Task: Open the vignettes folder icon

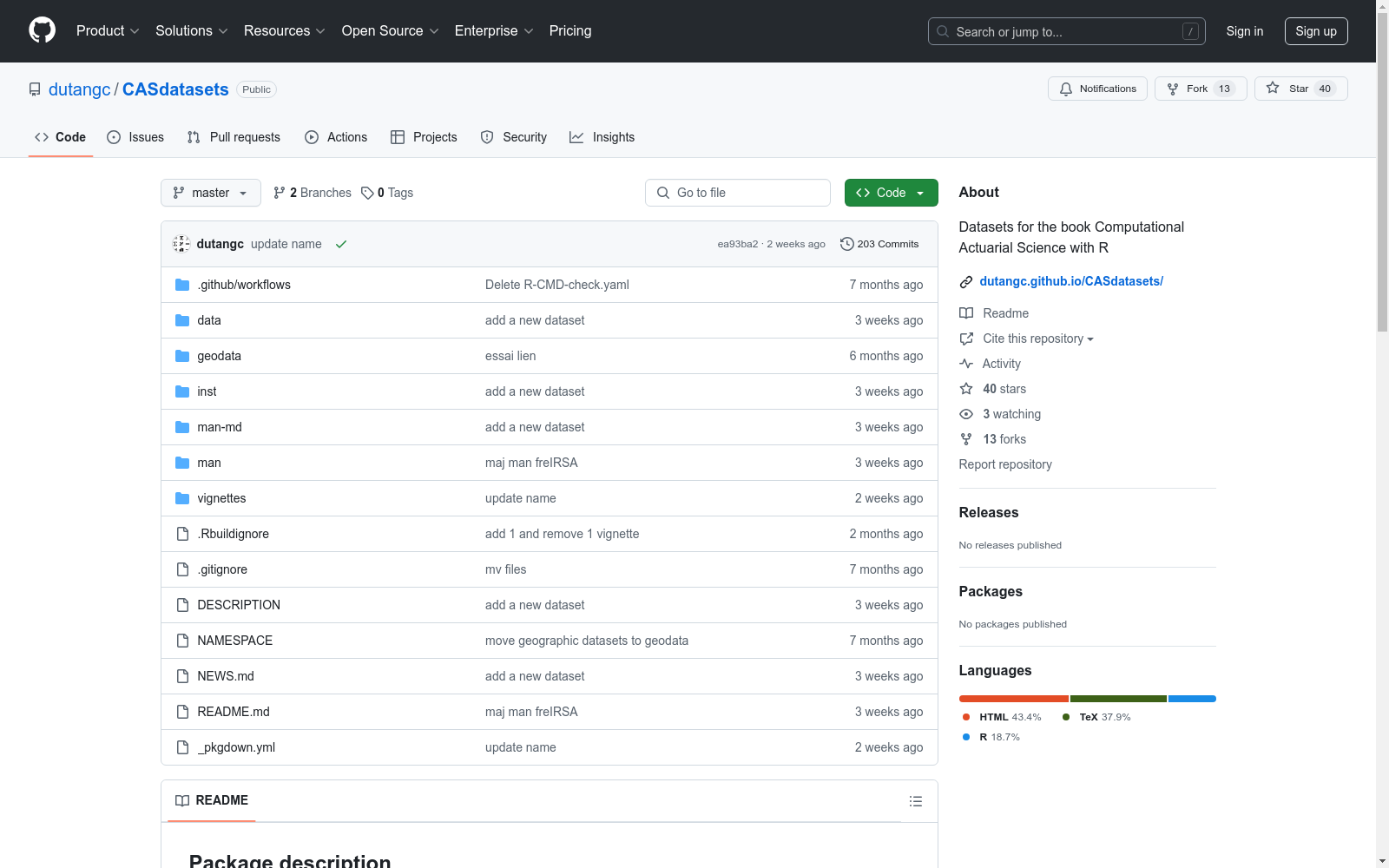Action: [x=182, y=498]
